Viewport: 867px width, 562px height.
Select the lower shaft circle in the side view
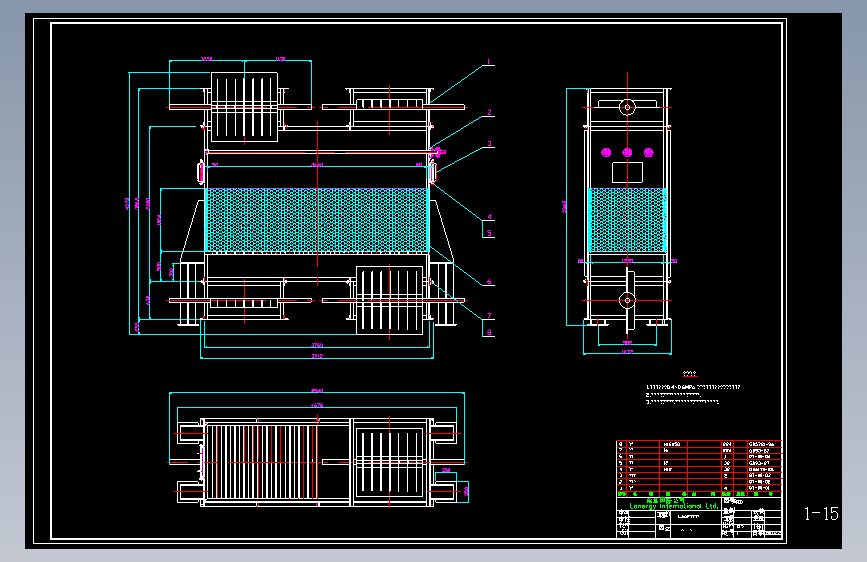[x=627, y=300]
